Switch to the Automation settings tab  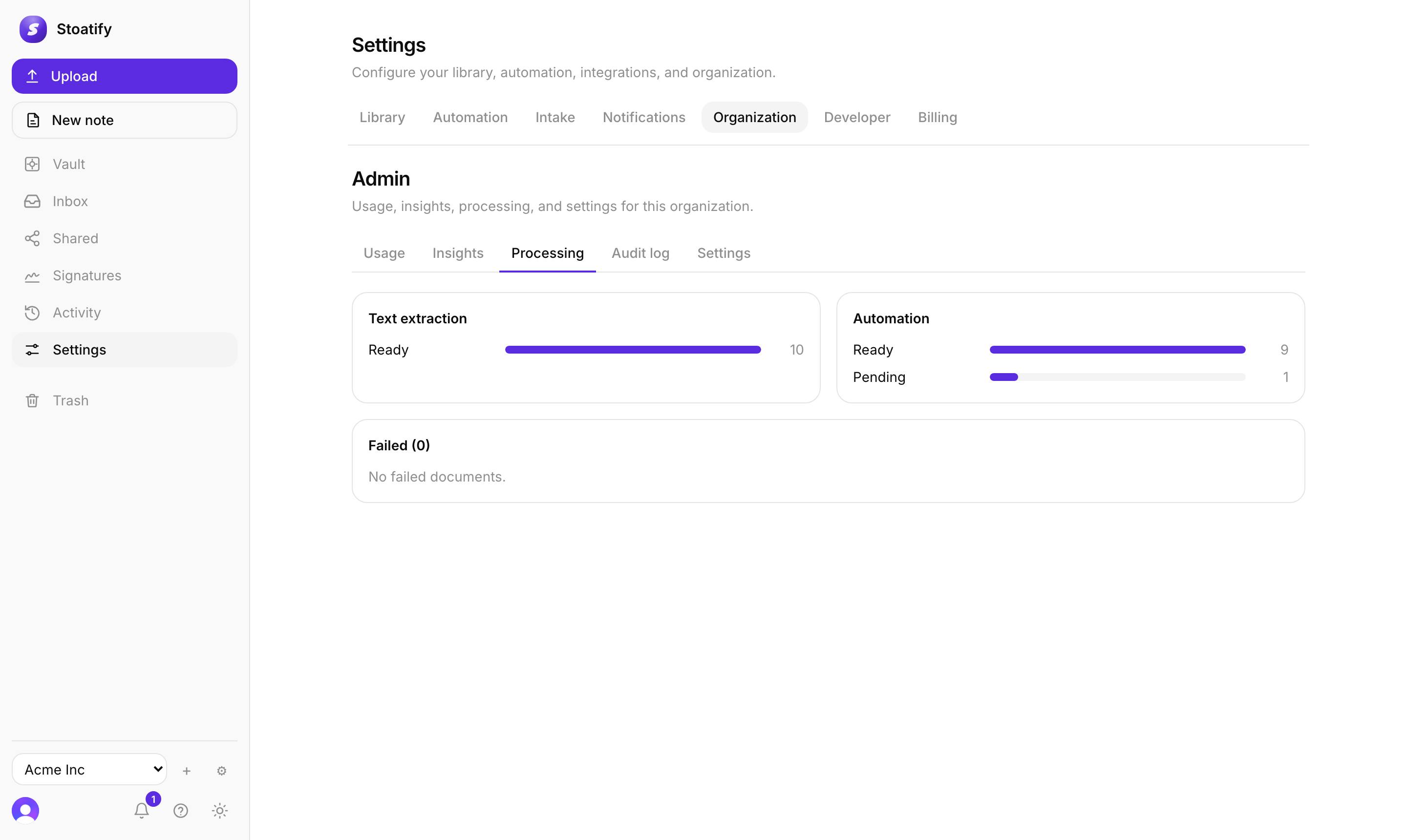[470, 117]
